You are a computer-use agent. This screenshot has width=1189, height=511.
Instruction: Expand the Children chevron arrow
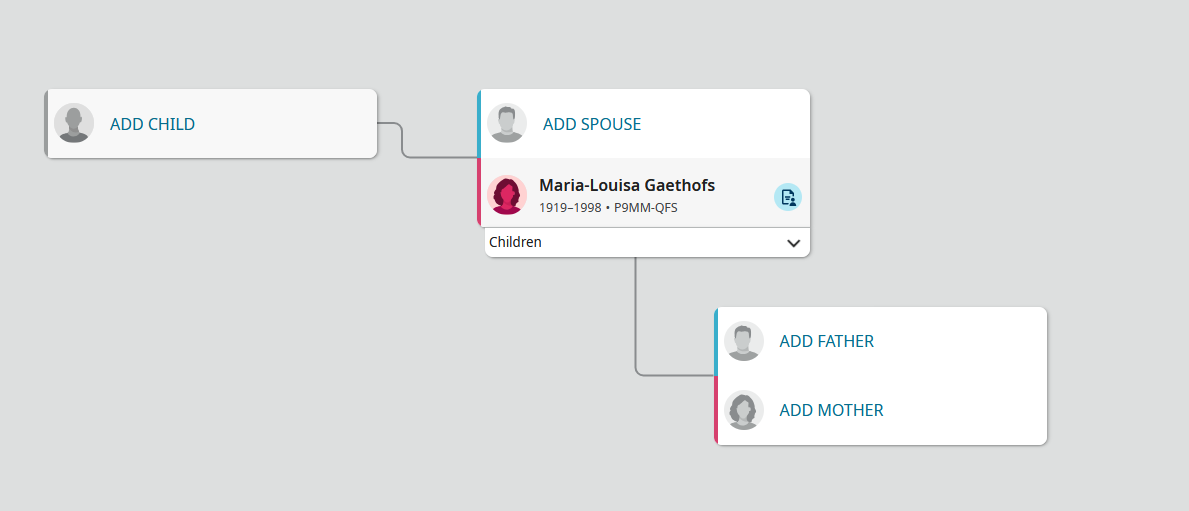793,243
